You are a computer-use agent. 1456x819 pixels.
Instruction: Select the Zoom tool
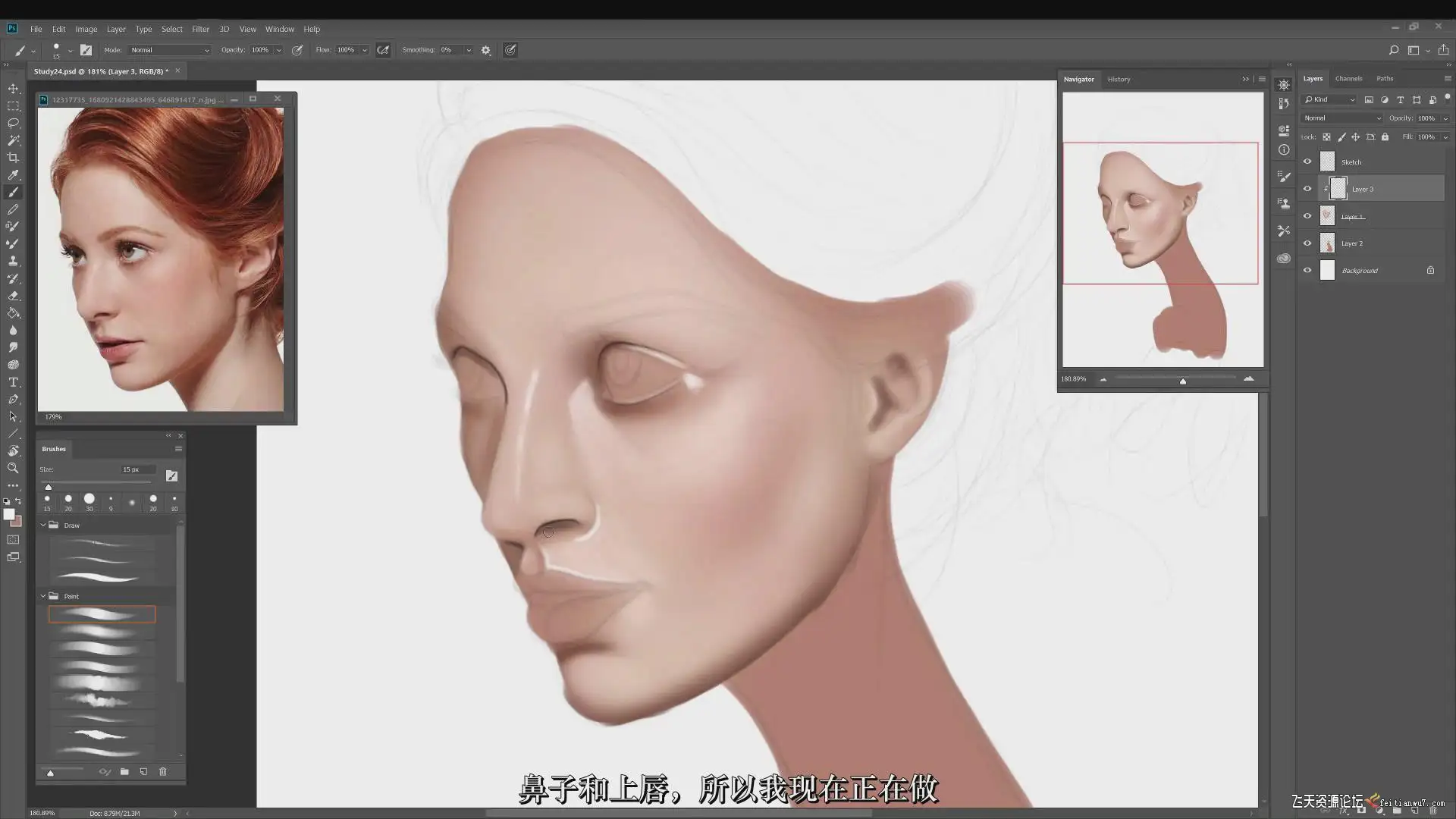click(x=13, y=468)
